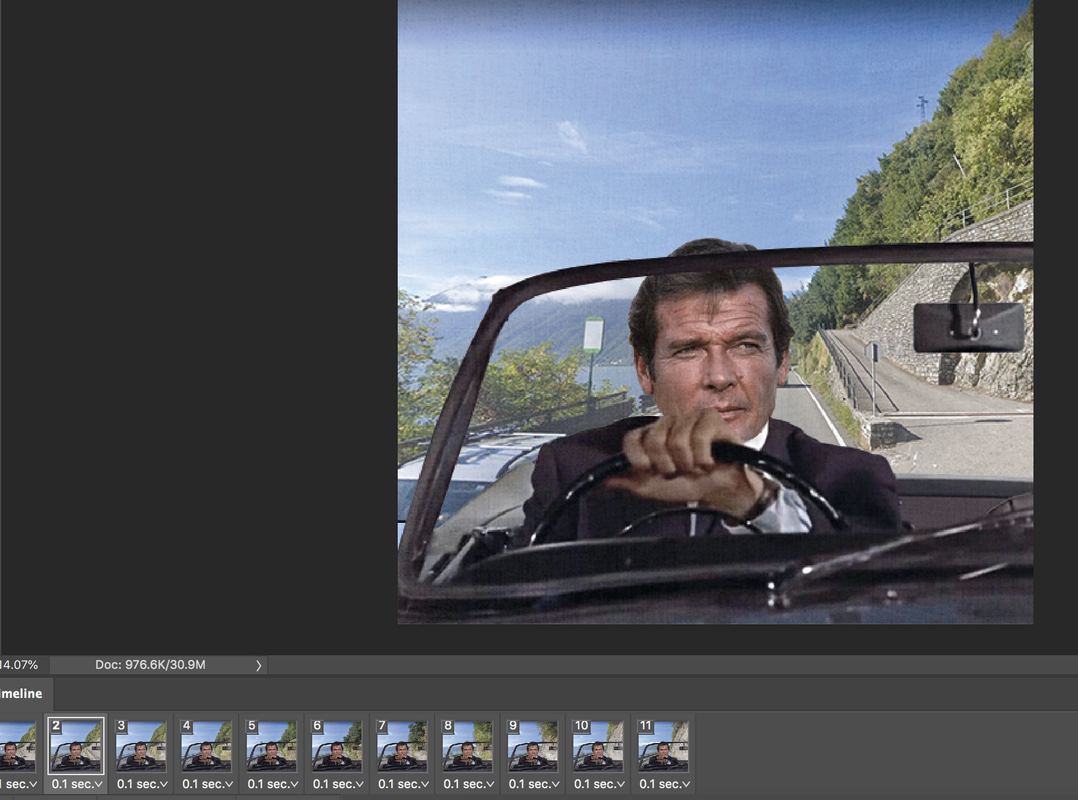
Task: Select frame 5 thumbnail in timeline
Action: pos(272,746)
